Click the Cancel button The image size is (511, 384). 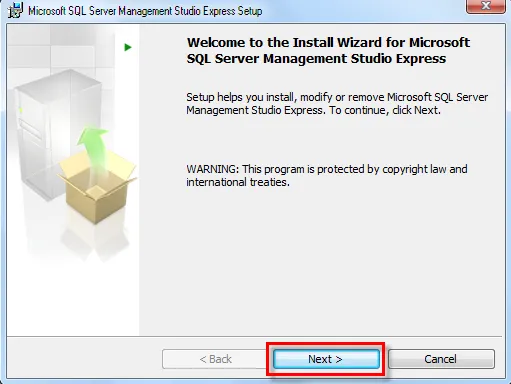[x=441, y=359]
